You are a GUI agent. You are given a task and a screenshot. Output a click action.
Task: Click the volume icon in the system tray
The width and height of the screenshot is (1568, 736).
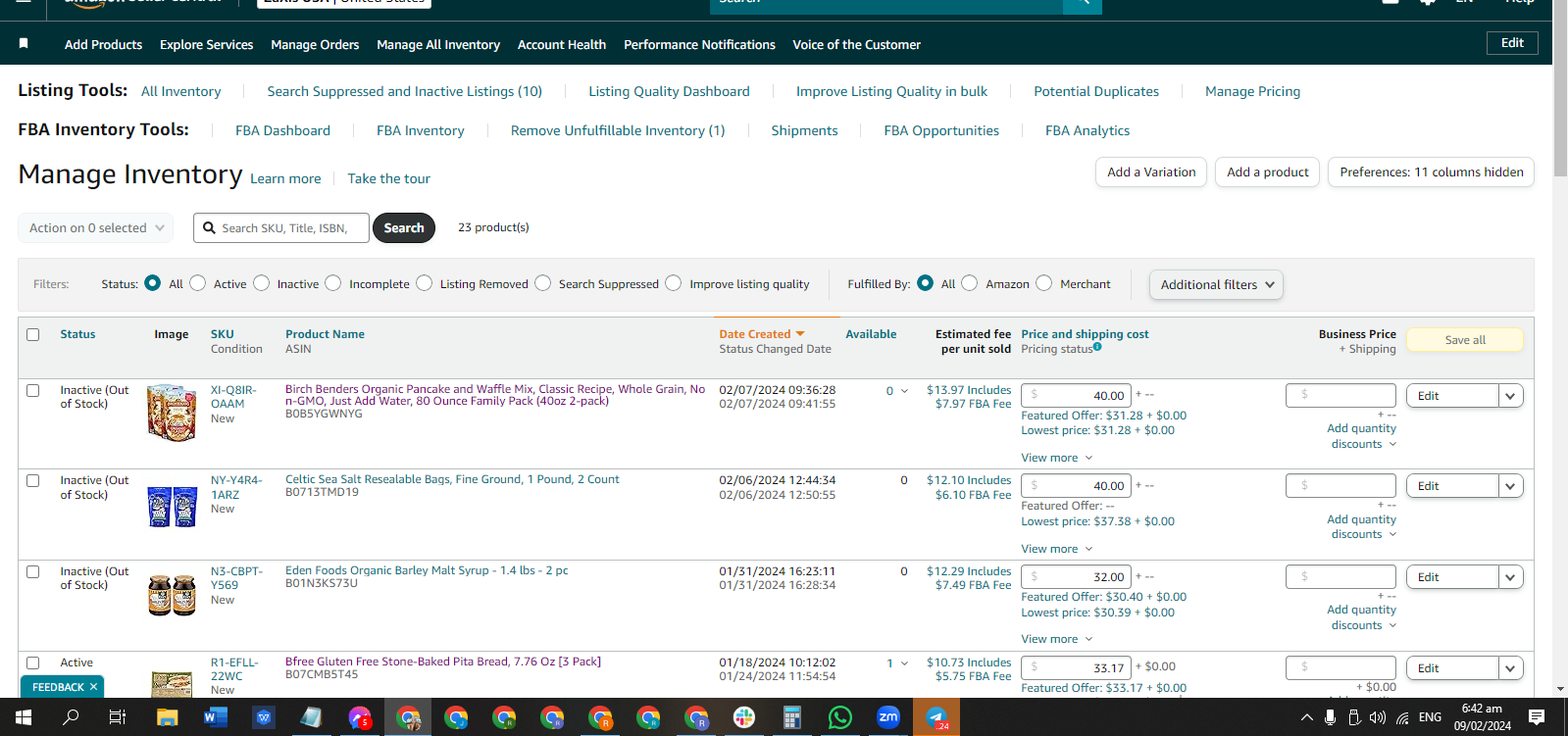(1378, 717)
